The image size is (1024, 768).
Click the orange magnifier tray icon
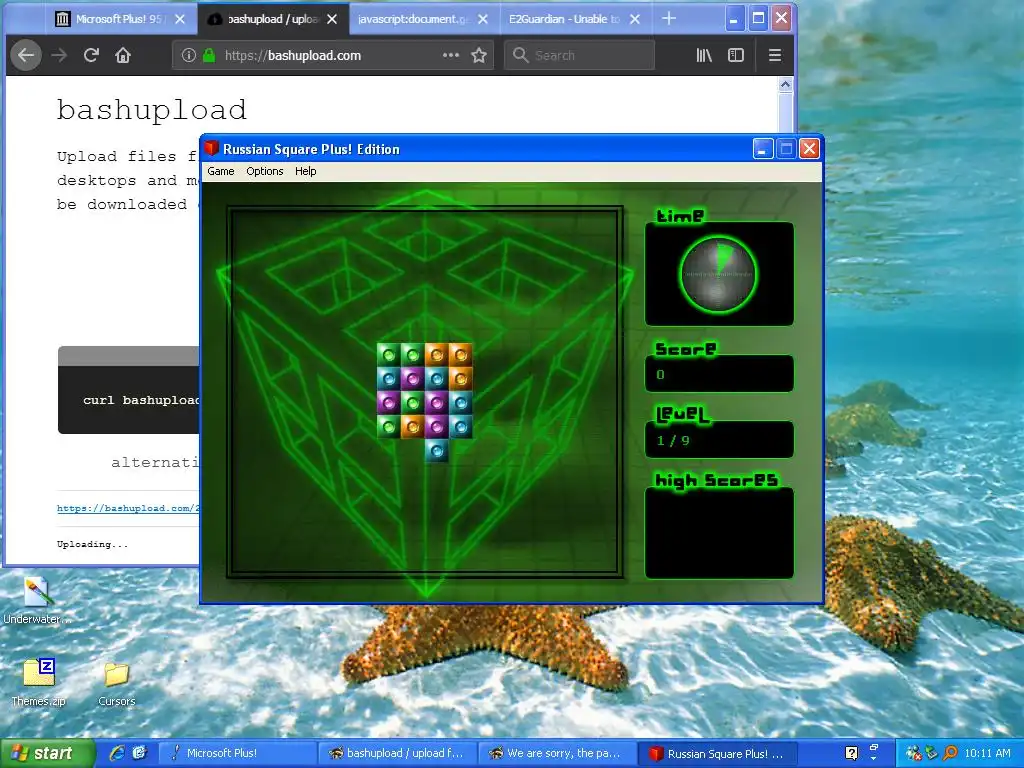(x=950, y=753)
